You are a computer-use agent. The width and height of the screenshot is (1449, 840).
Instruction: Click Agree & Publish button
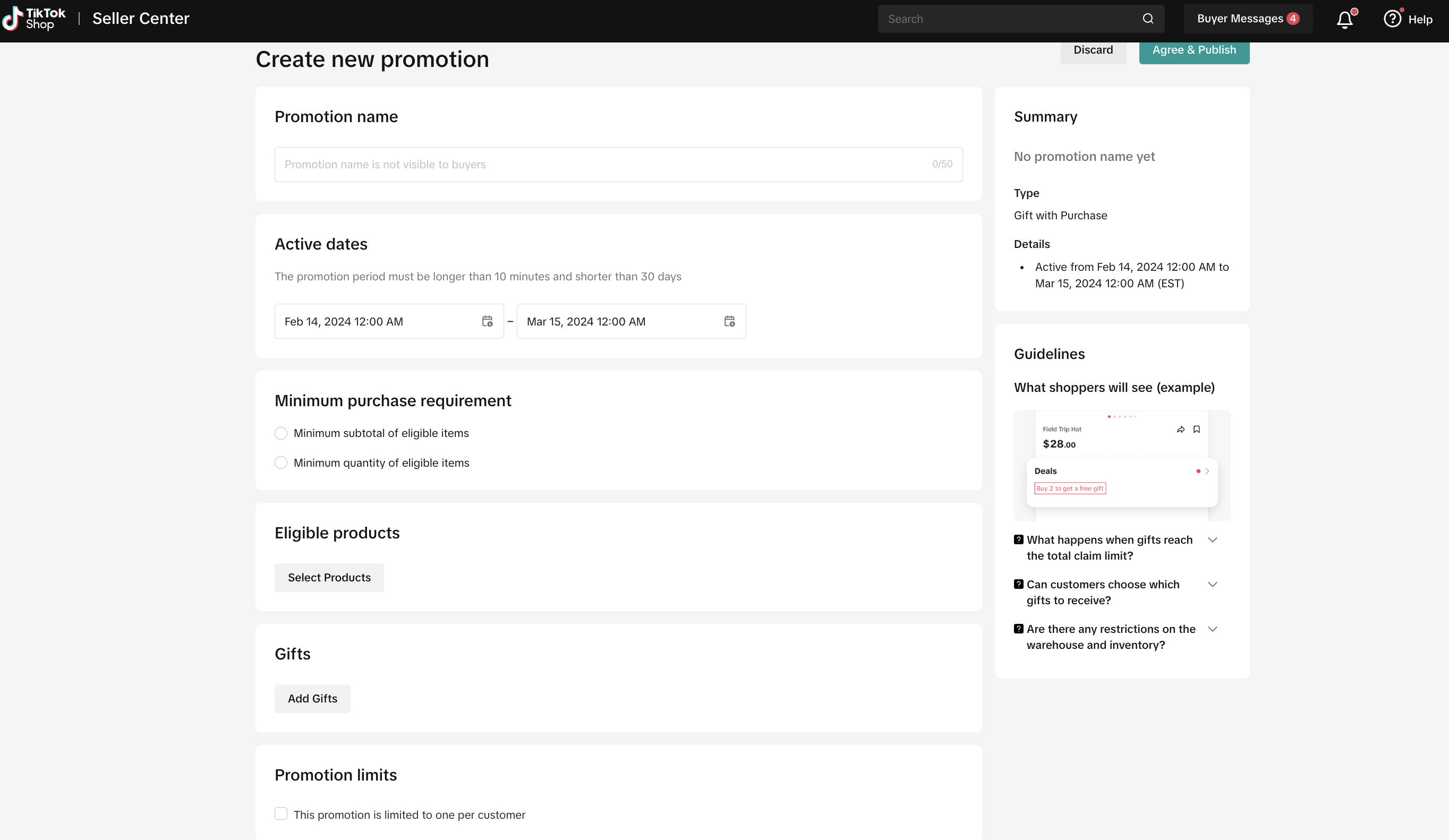click(1194, 50)
